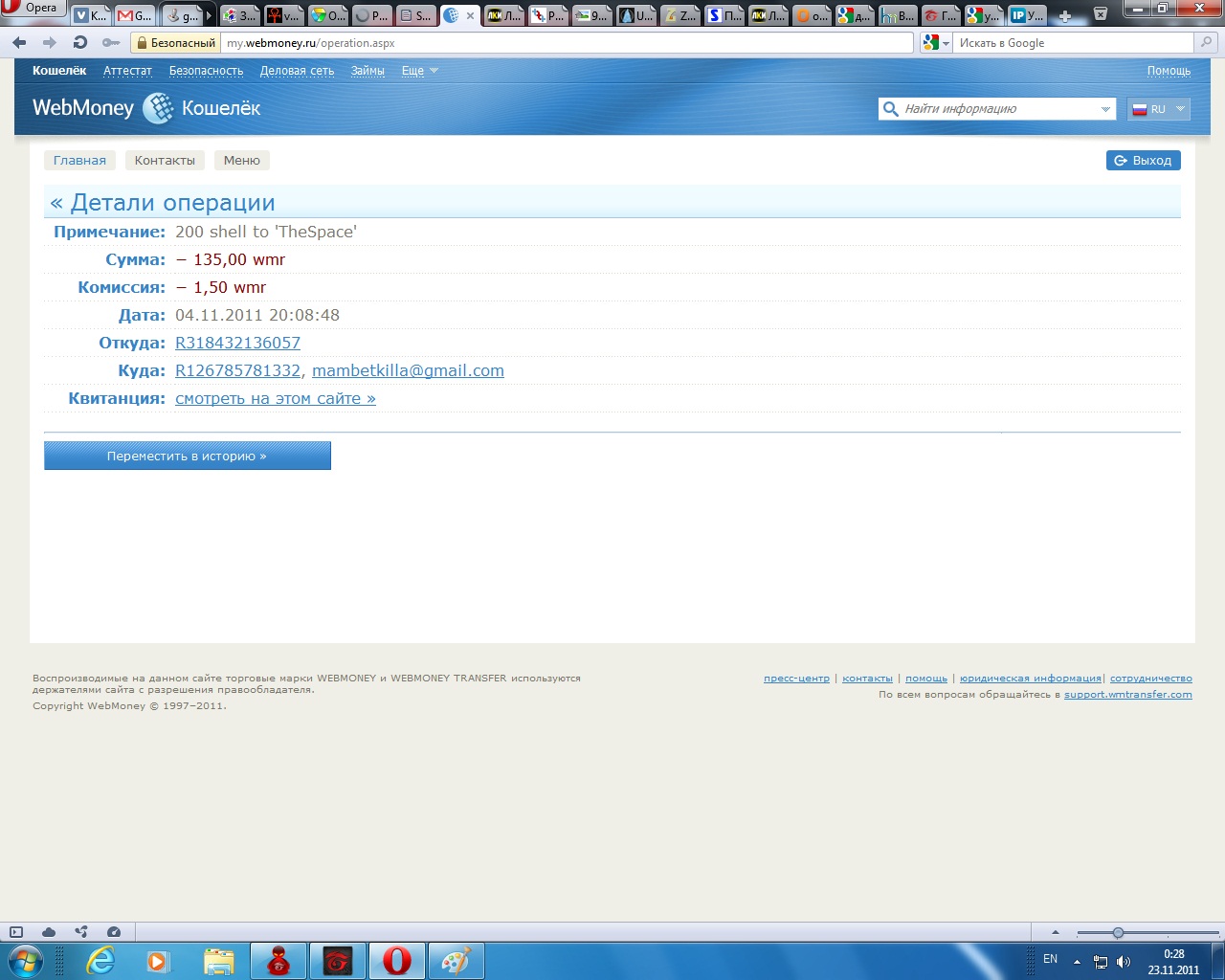Viewport: 1225px width, 980px height.
Task: Open destination wallet R126785781332 link
Action: (237, 370)
